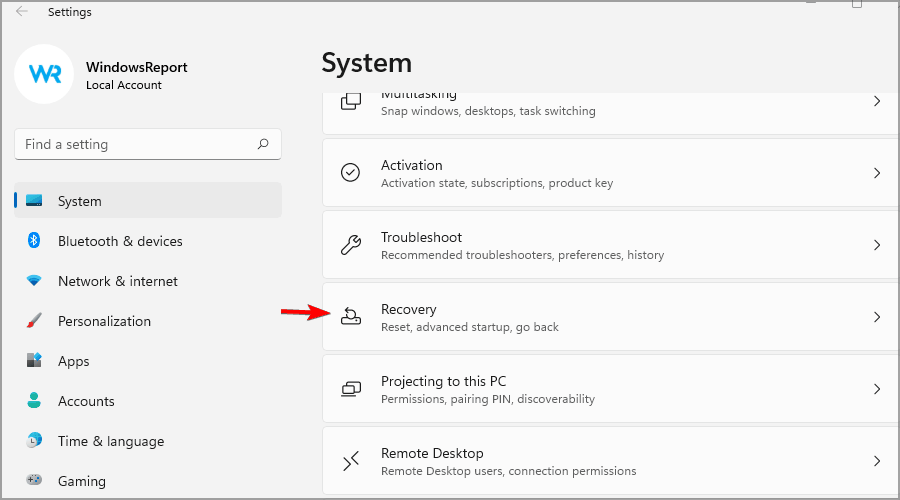Expand Activation with its right chevron
This screenshot has width=900, height=500.
(x=876, y=173)
